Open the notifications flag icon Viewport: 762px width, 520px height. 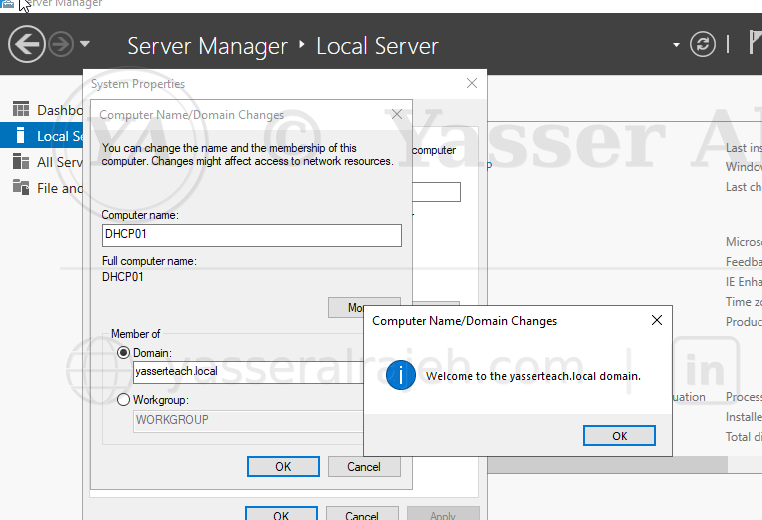click(x=755, y=43)
